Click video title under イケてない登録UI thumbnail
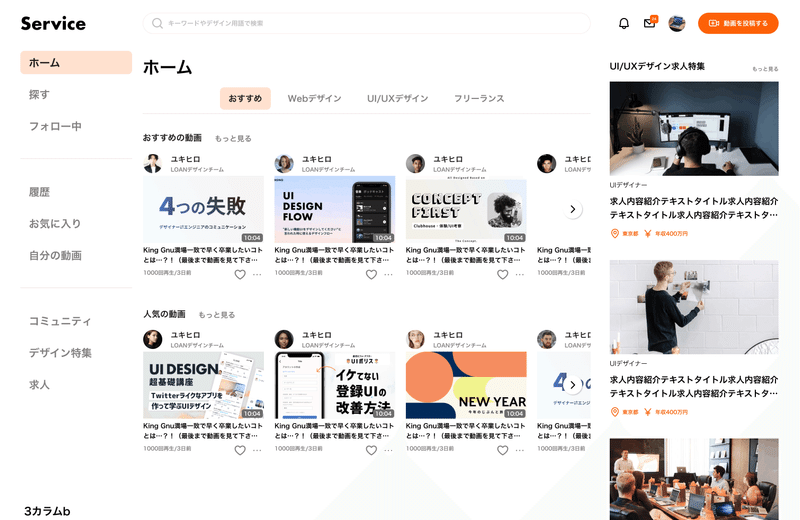Viewport: 800px width, 520px height. (x=335, y=430)
